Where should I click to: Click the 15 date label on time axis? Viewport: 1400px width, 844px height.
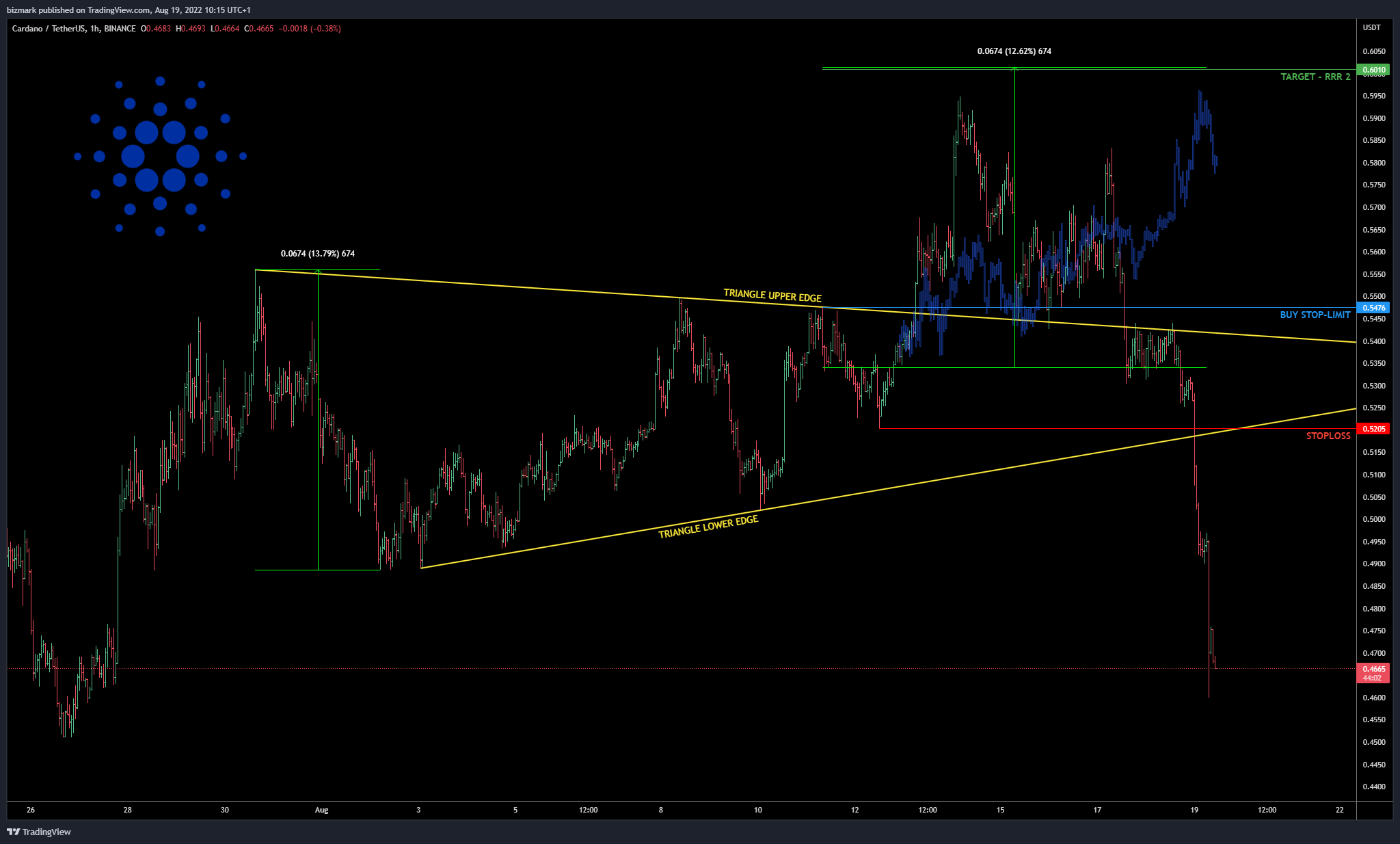click(1000, 810)
